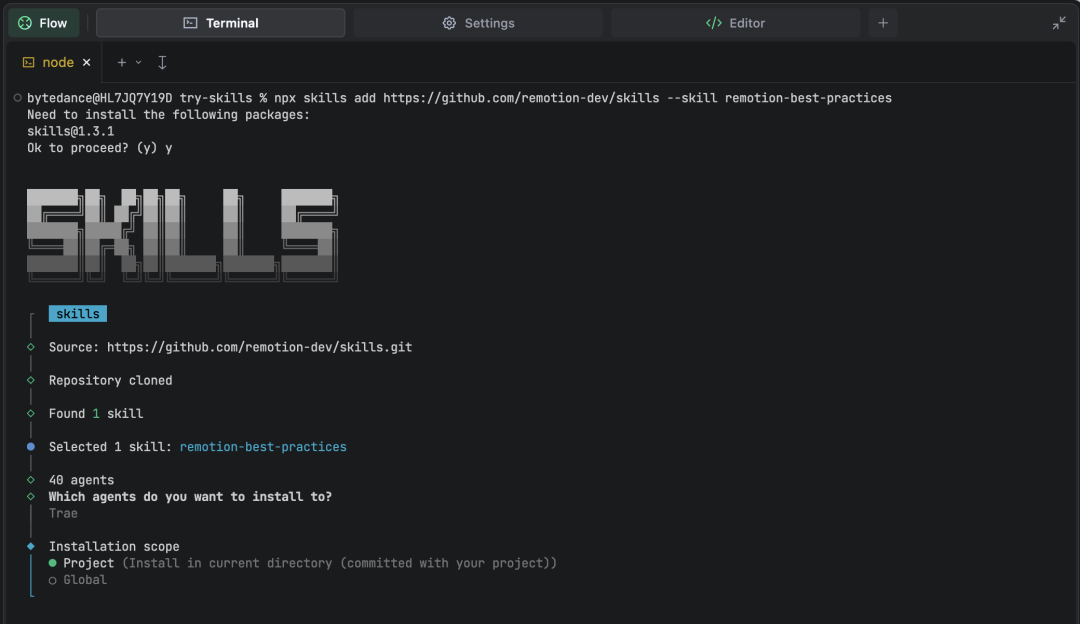Viewport: 1080px width, 624px height.
Task: Switch to the Editor tab
Action: coord(735,23)
